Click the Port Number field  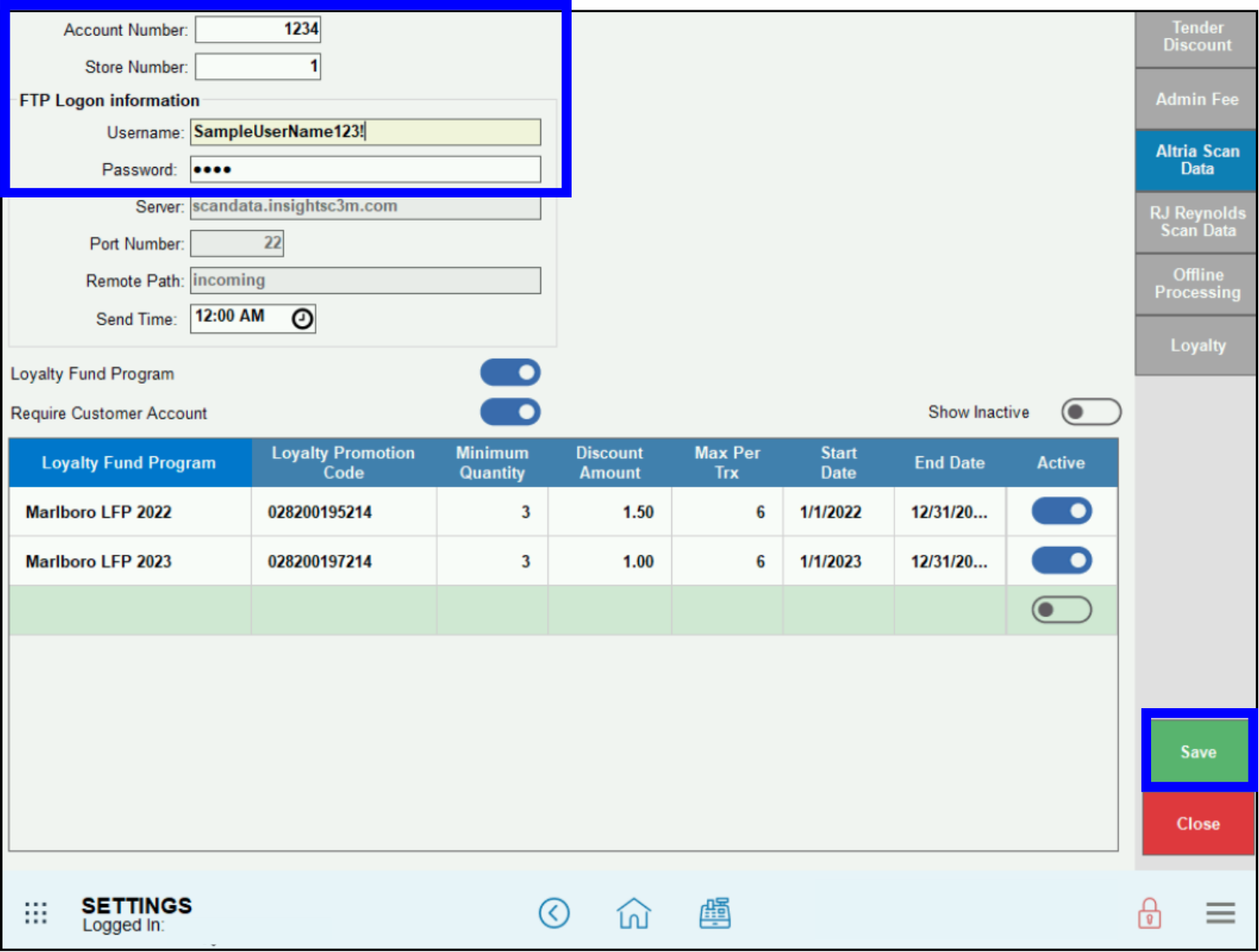click(x=237, y=244)
